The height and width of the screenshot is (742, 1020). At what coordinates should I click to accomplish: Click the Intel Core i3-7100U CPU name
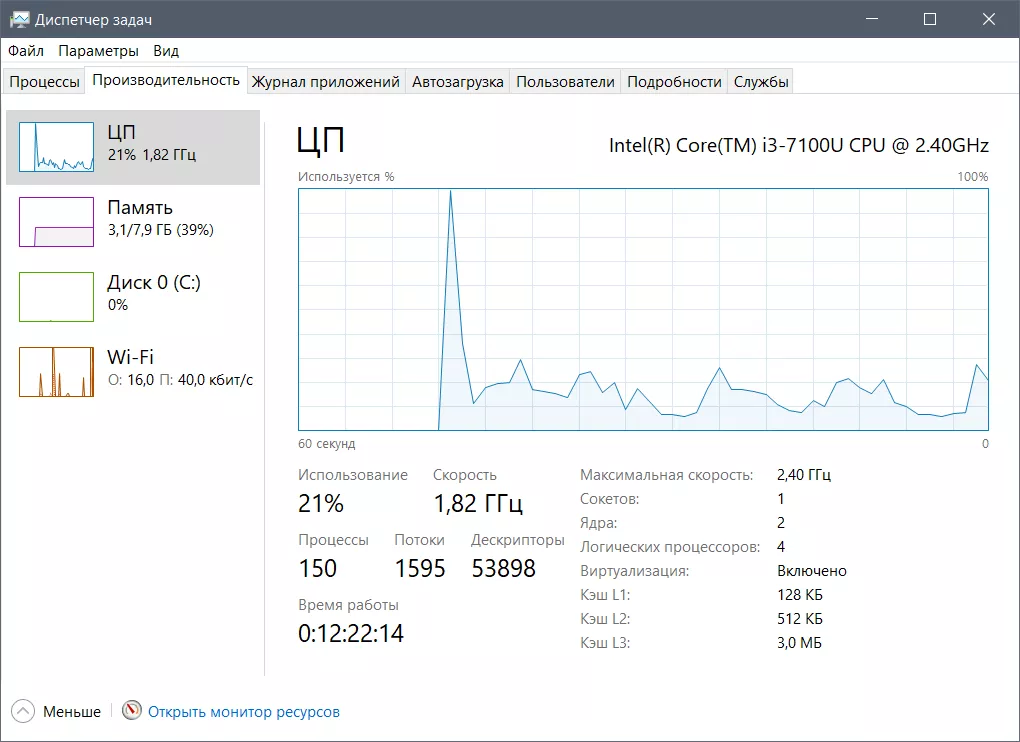click(799, 145)
